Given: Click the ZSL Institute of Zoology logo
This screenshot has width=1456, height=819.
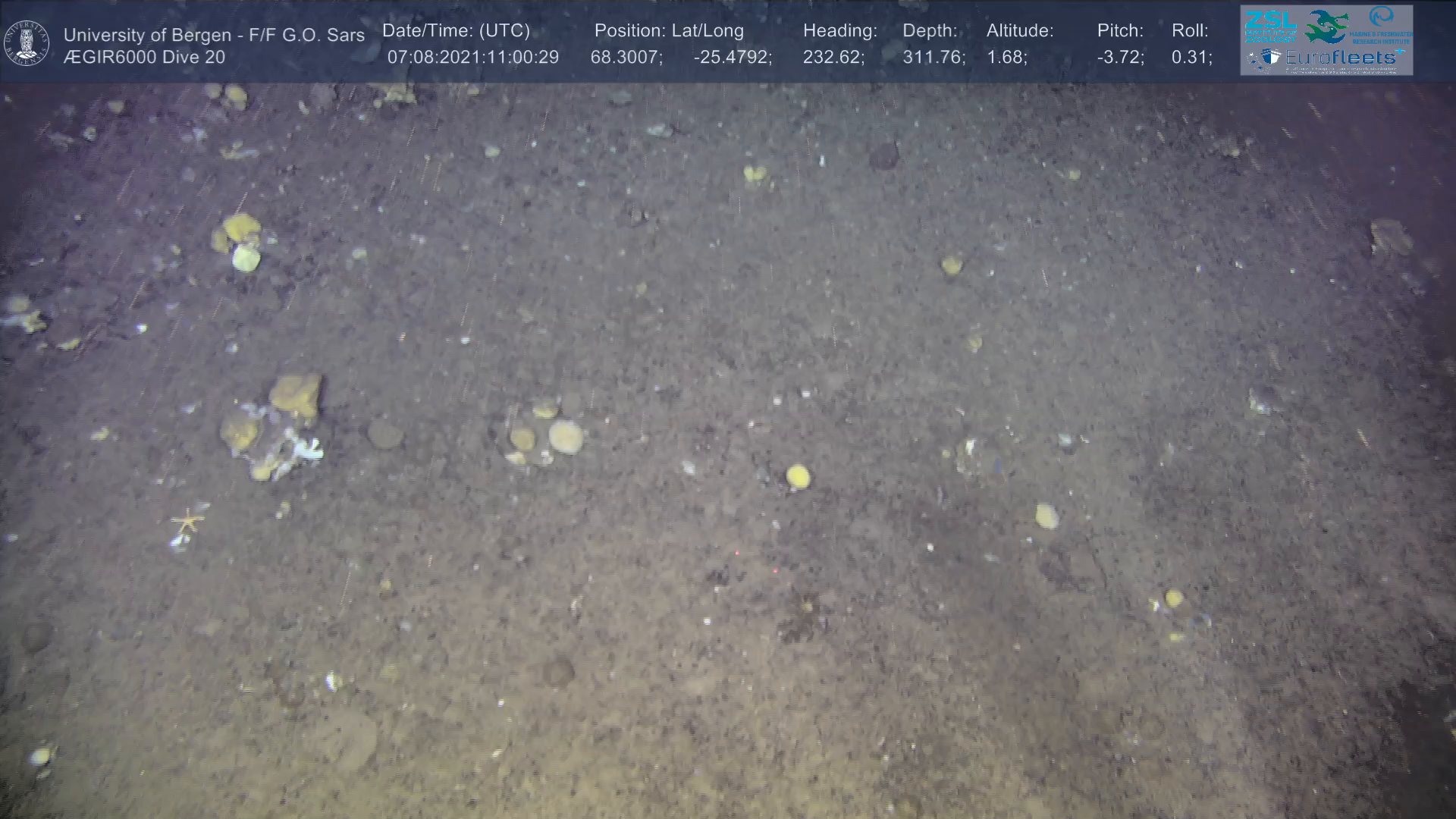Looking at the screenshot, I should tap(1271, 26).
